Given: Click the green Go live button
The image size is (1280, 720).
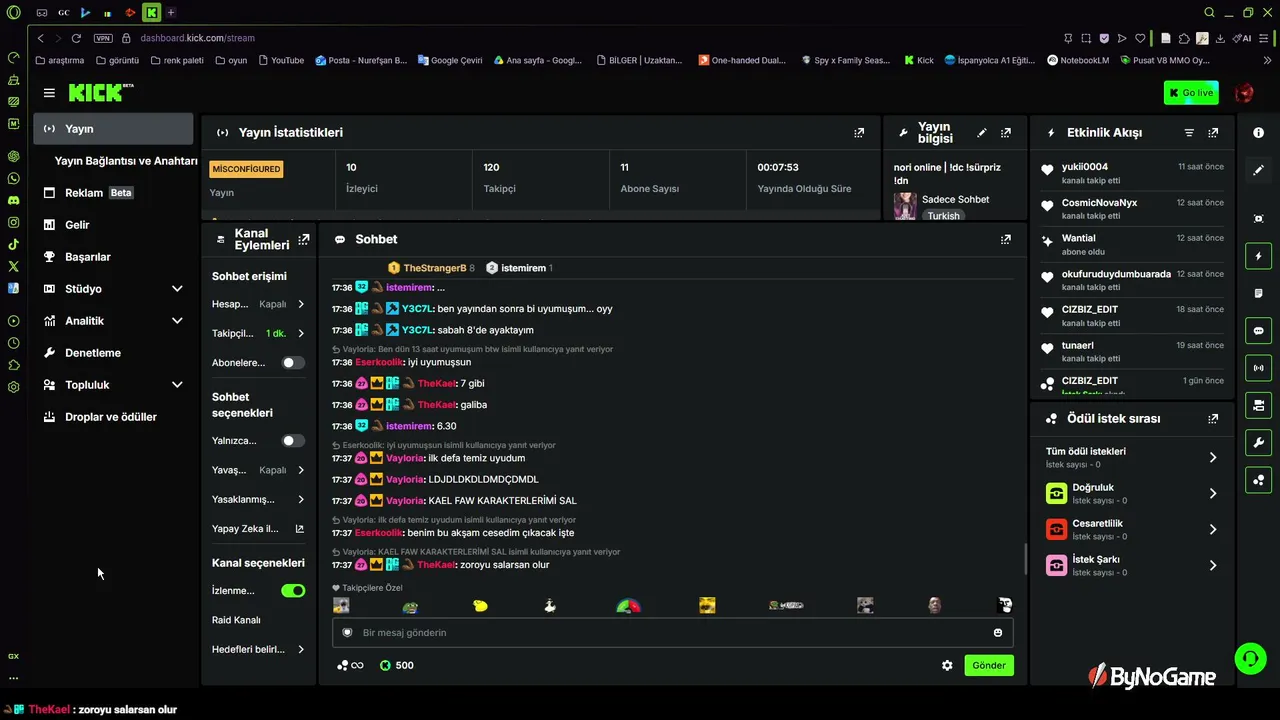Looking at the screenshot, I should click(x=1191, y=93).
